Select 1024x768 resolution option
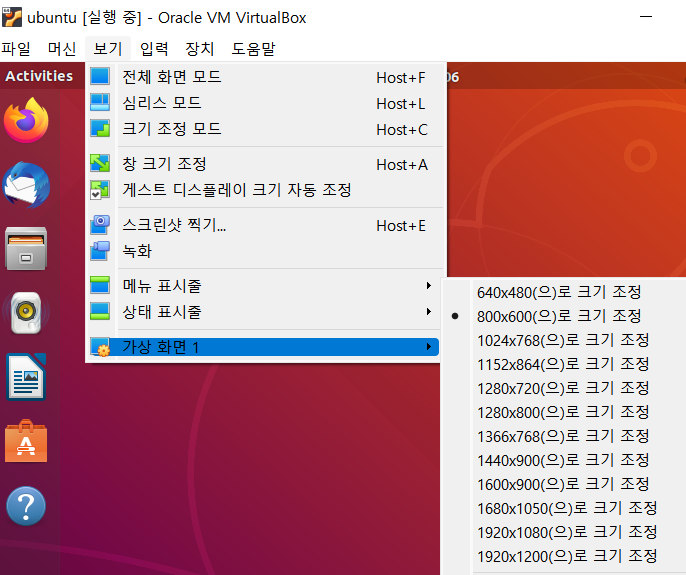Viewport: 686px width, 575px height. point(563,340)
